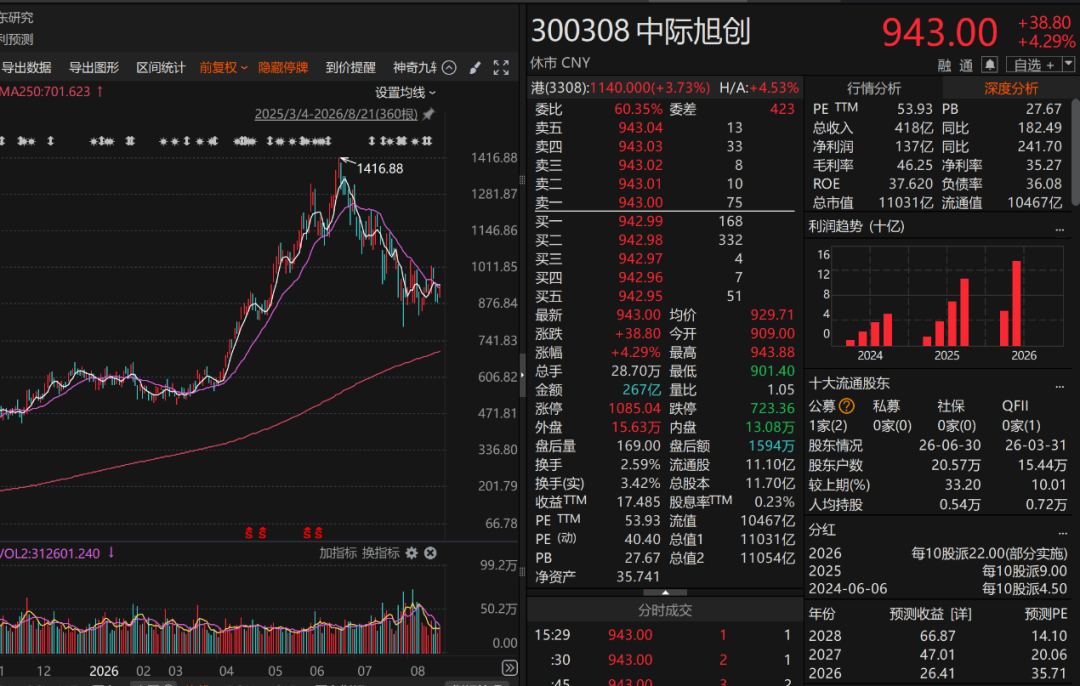Click 2026 dividend 每10股派22.00 entry

click(989, 554)
